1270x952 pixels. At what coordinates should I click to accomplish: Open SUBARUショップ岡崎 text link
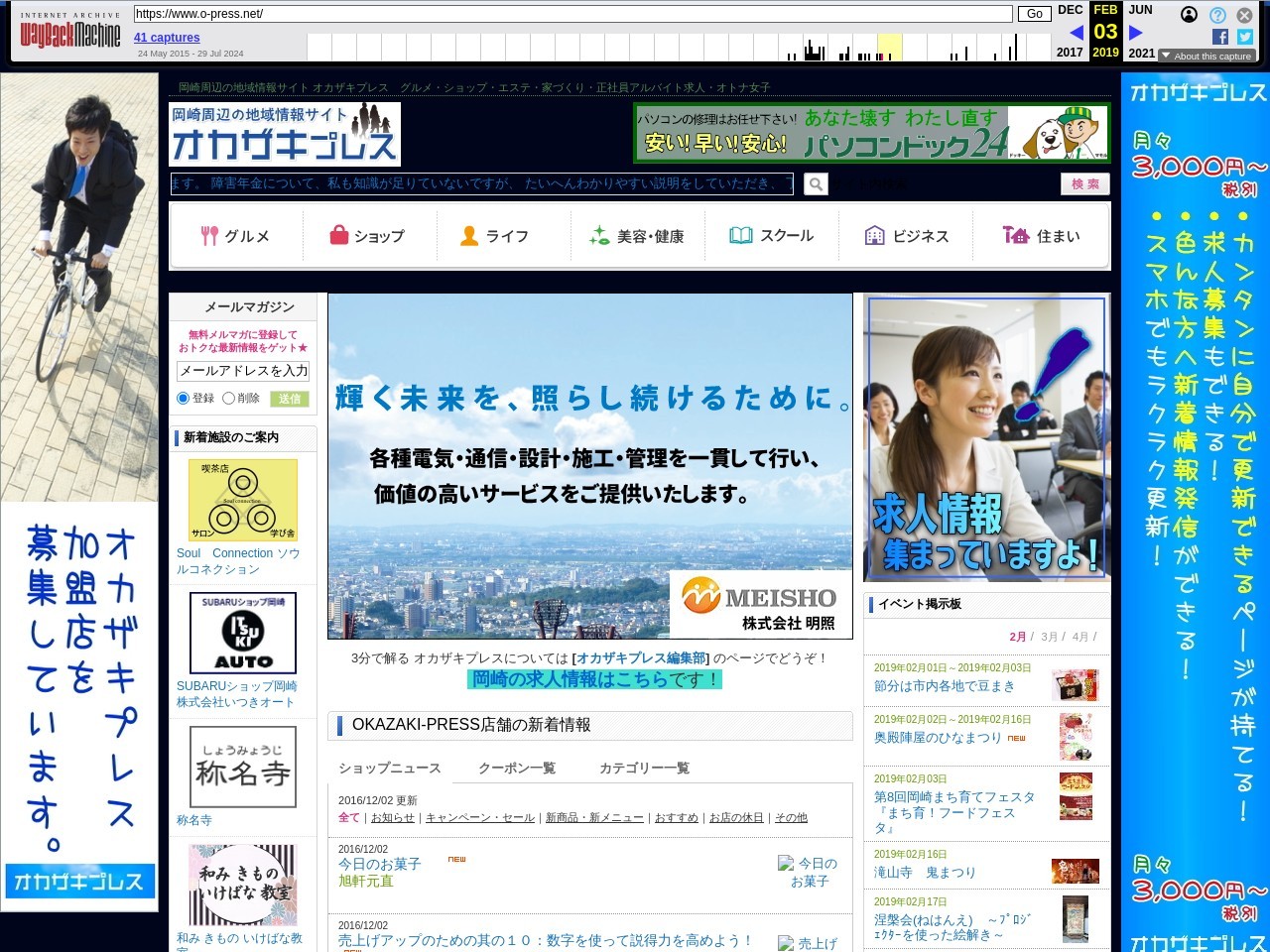(236, 694)
